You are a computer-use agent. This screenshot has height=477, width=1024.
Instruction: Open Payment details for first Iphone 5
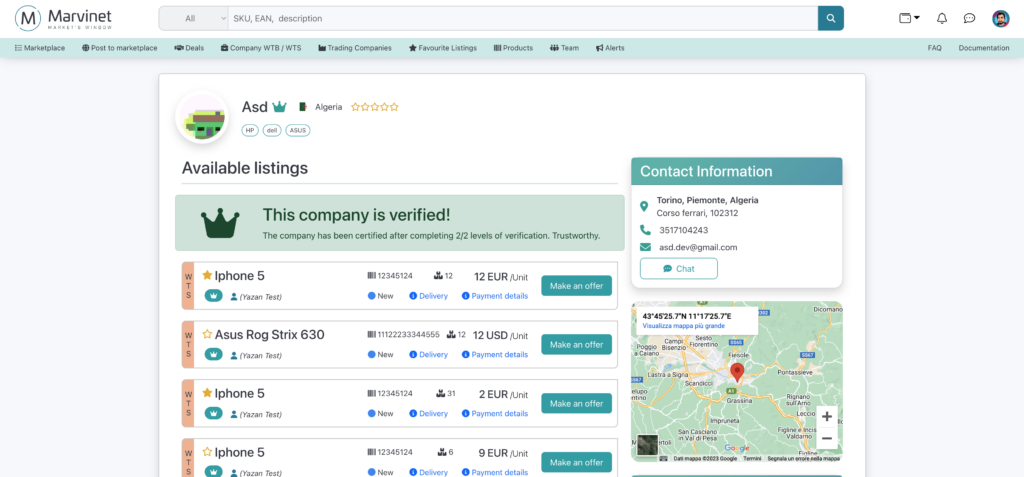pos(495,296)
